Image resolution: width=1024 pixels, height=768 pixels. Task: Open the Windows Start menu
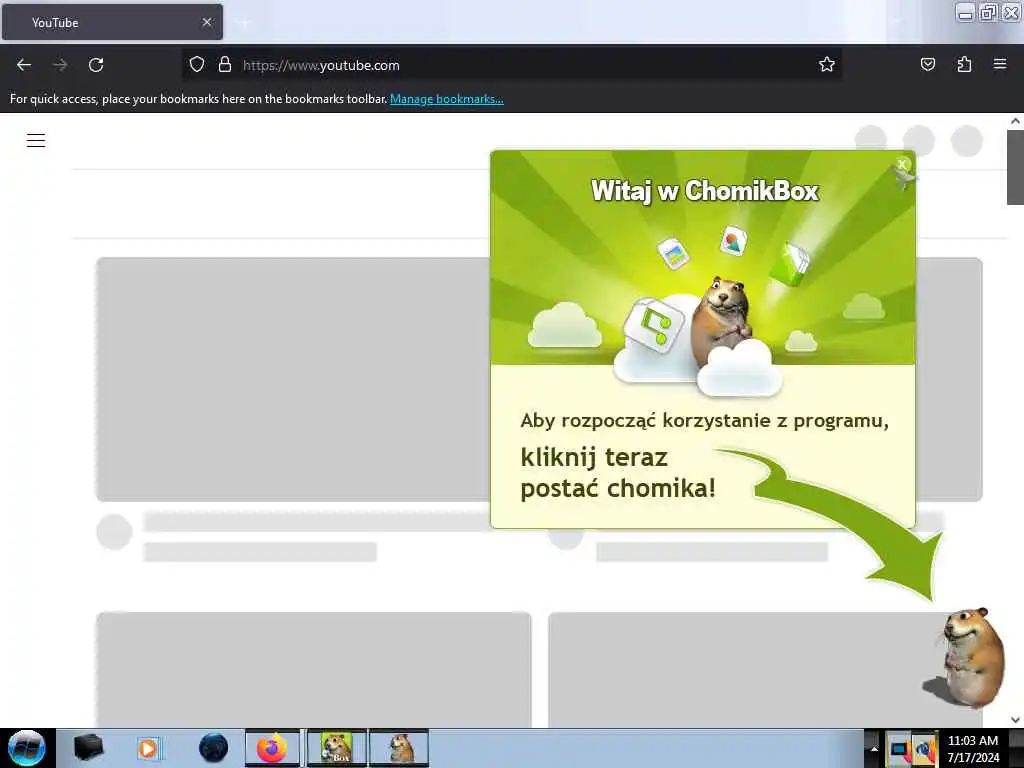click(27, 748)
